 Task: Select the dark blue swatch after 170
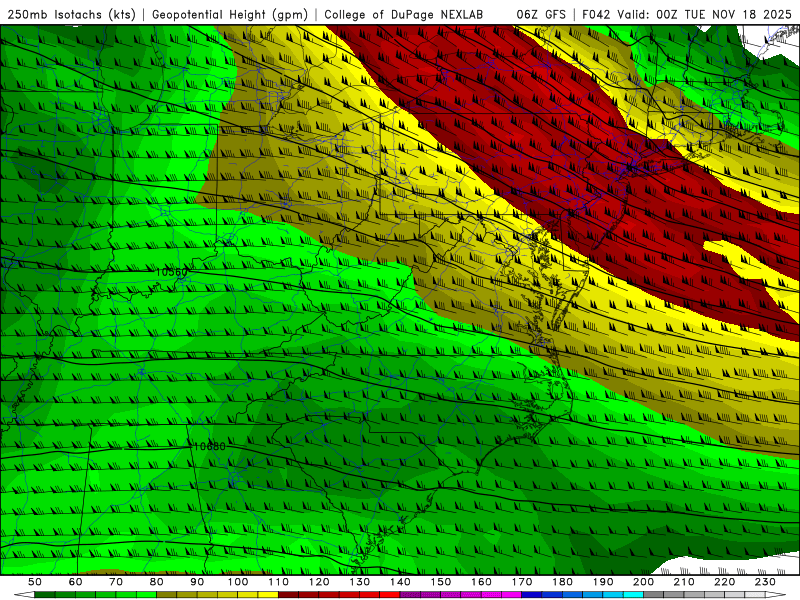pyautogui.click(x=532, y=595)
